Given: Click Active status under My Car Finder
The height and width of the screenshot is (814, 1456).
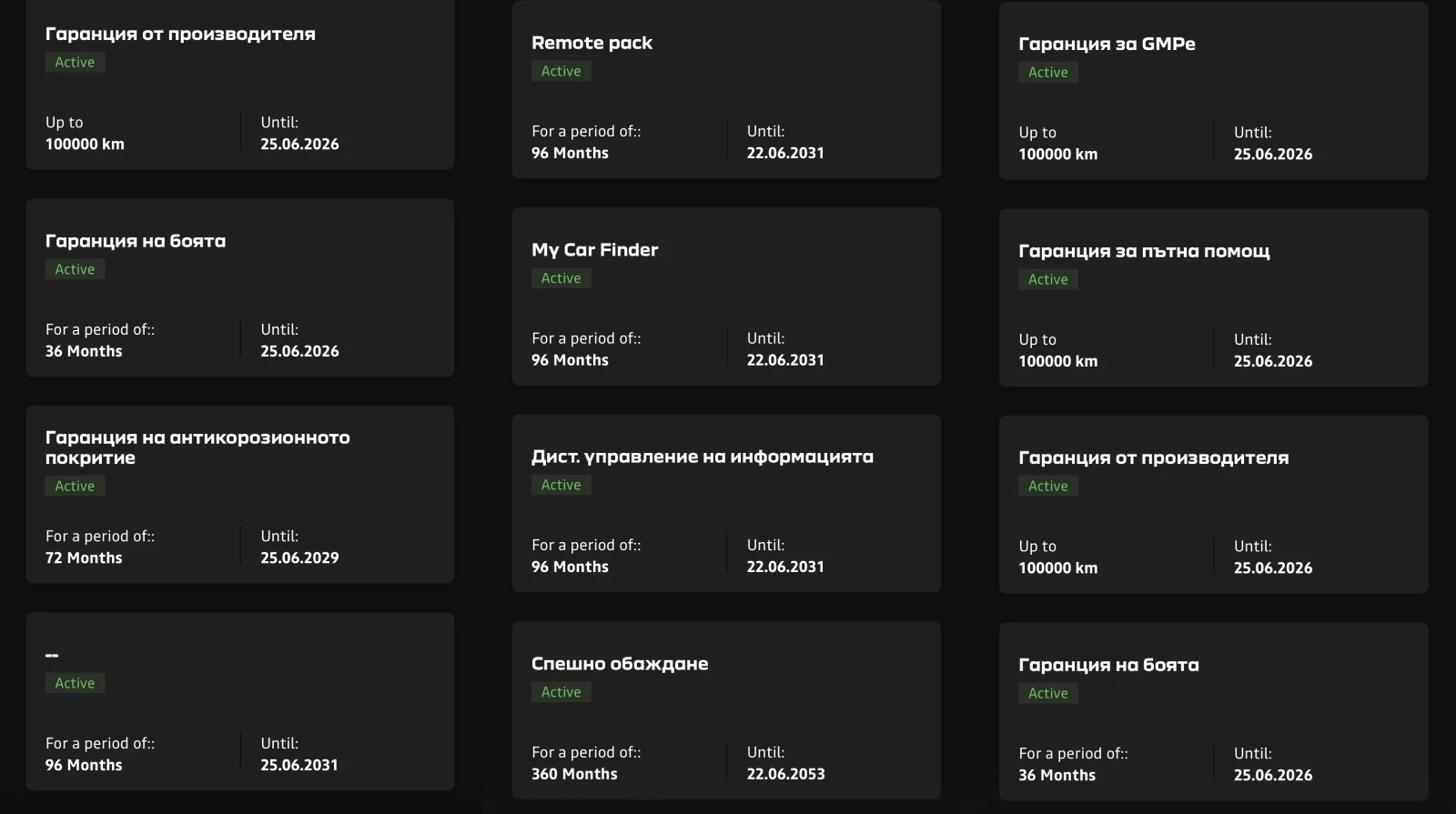Looking at the screenshot, I should pyautogui.click(x=561, y=278).
